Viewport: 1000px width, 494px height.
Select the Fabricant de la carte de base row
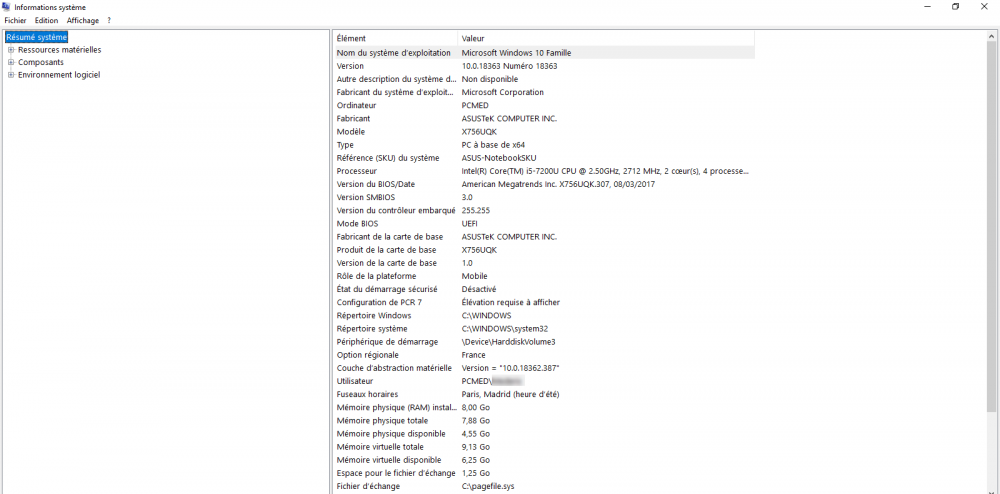(544, 236)
